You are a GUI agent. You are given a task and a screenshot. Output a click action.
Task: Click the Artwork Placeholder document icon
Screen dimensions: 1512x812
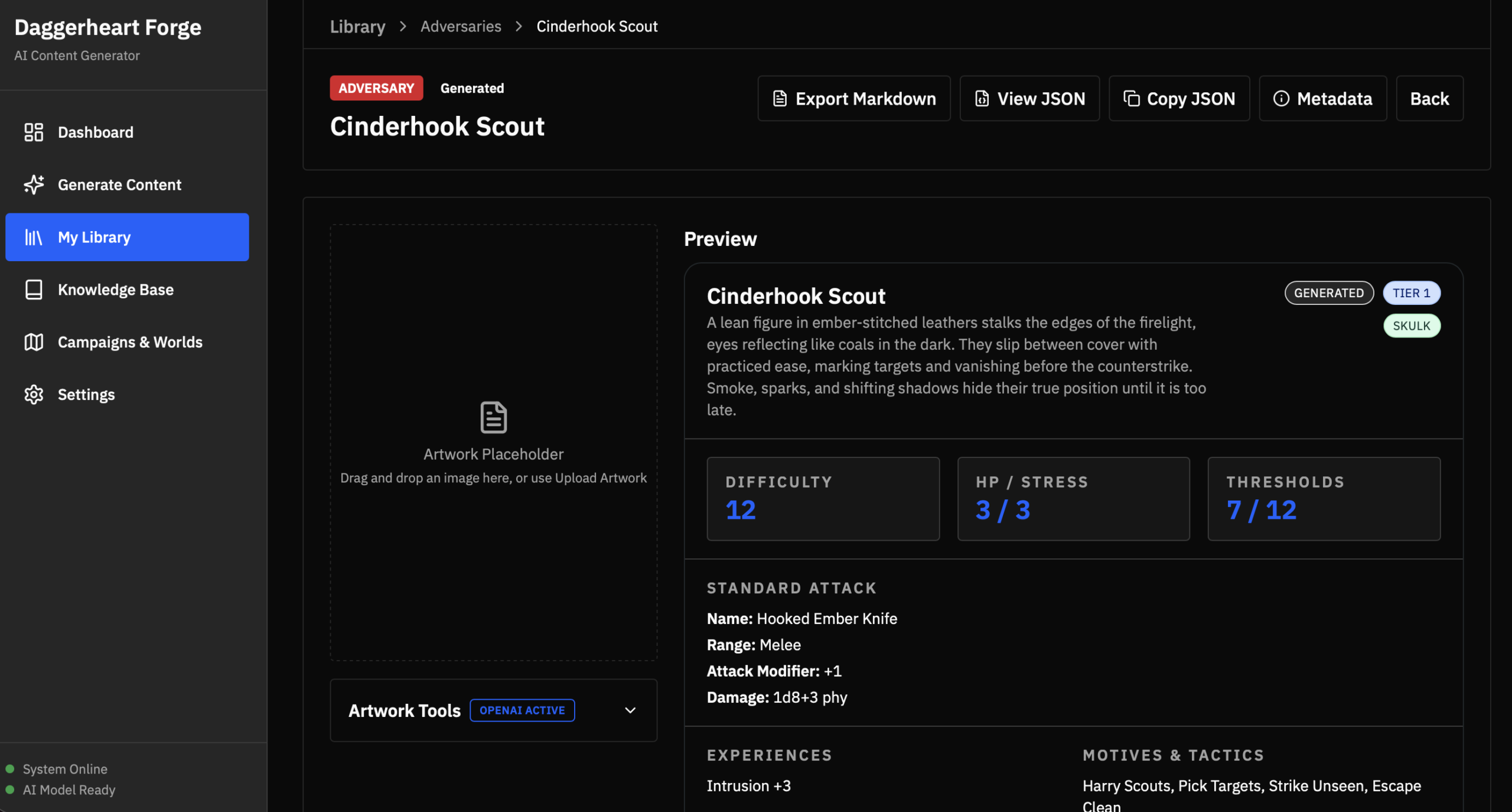(x=494, y=417)
